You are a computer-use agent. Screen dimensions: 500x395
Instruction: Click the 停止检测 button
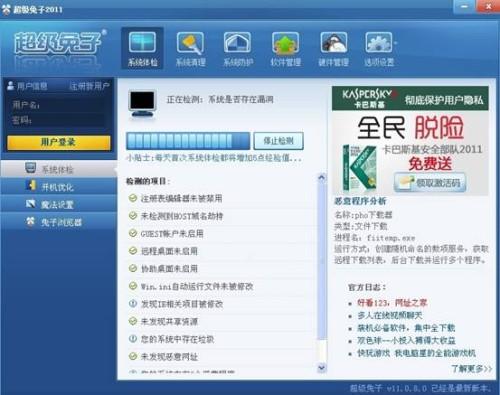pyautogui.click(x=278, y=141)
